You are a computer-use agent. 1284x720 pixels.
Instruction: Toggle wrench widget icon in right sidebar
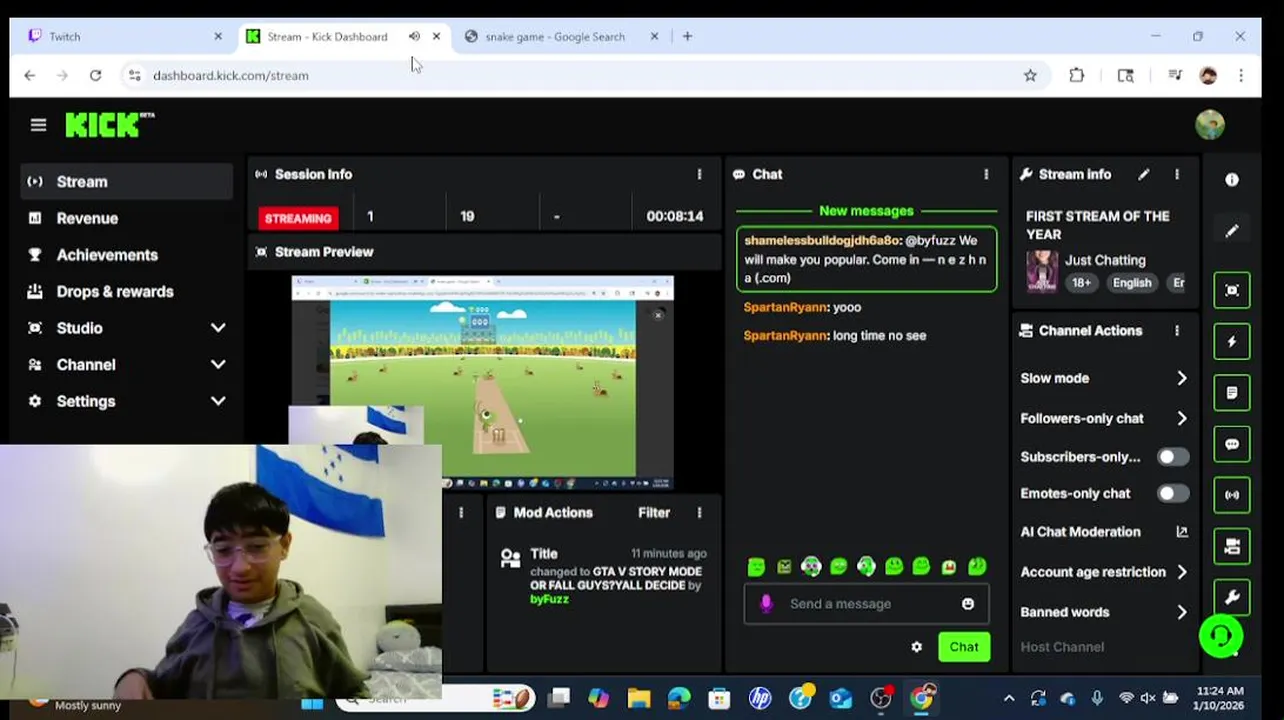click(x=1232, y=597)
